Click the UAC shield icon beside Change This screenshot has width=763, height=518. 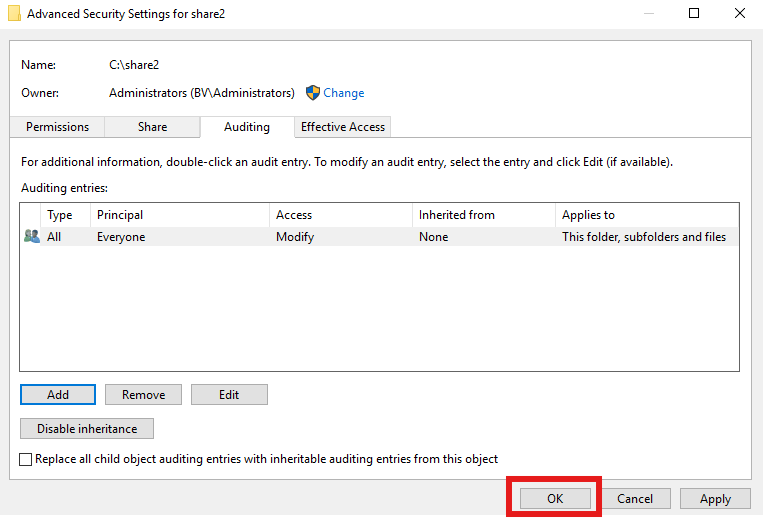(312, 93)
